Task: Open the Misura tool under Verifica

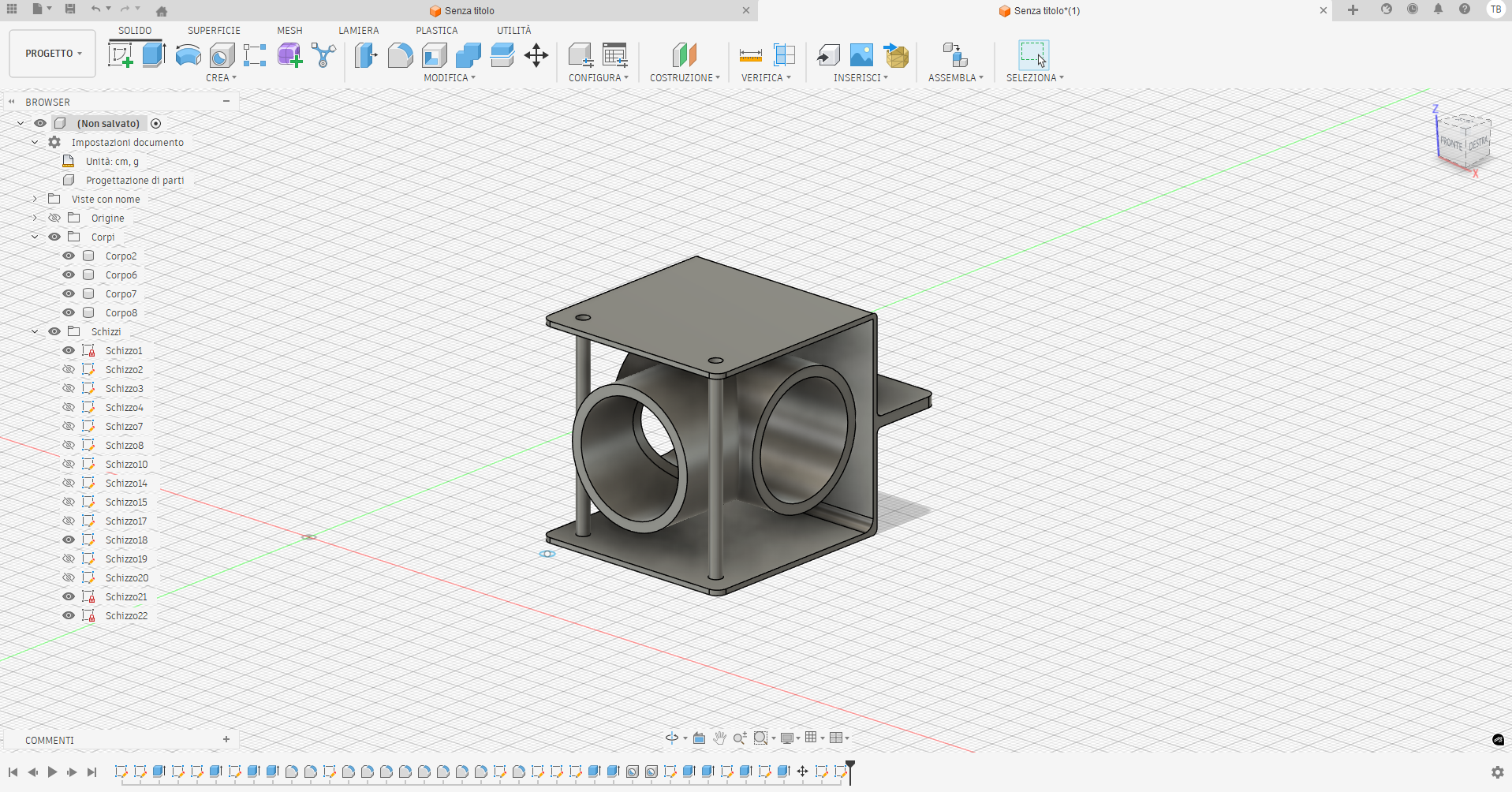Action: (x=750, y=55)
